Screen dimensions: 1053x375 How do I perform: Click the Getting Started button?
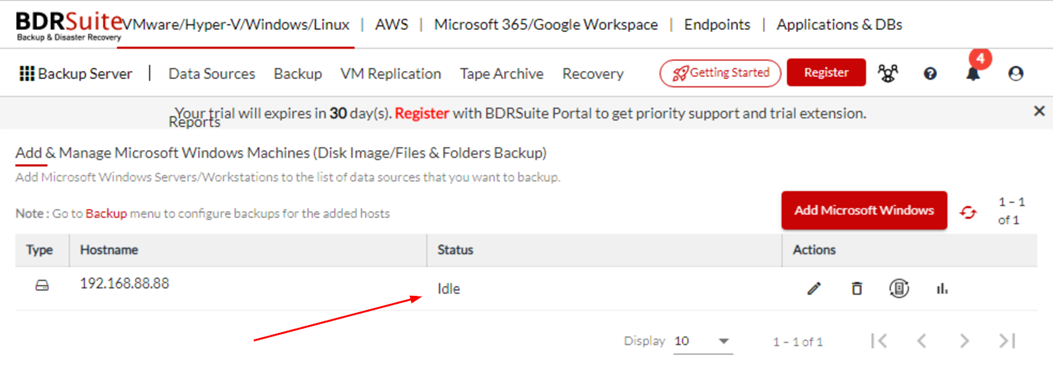(721, 73)
